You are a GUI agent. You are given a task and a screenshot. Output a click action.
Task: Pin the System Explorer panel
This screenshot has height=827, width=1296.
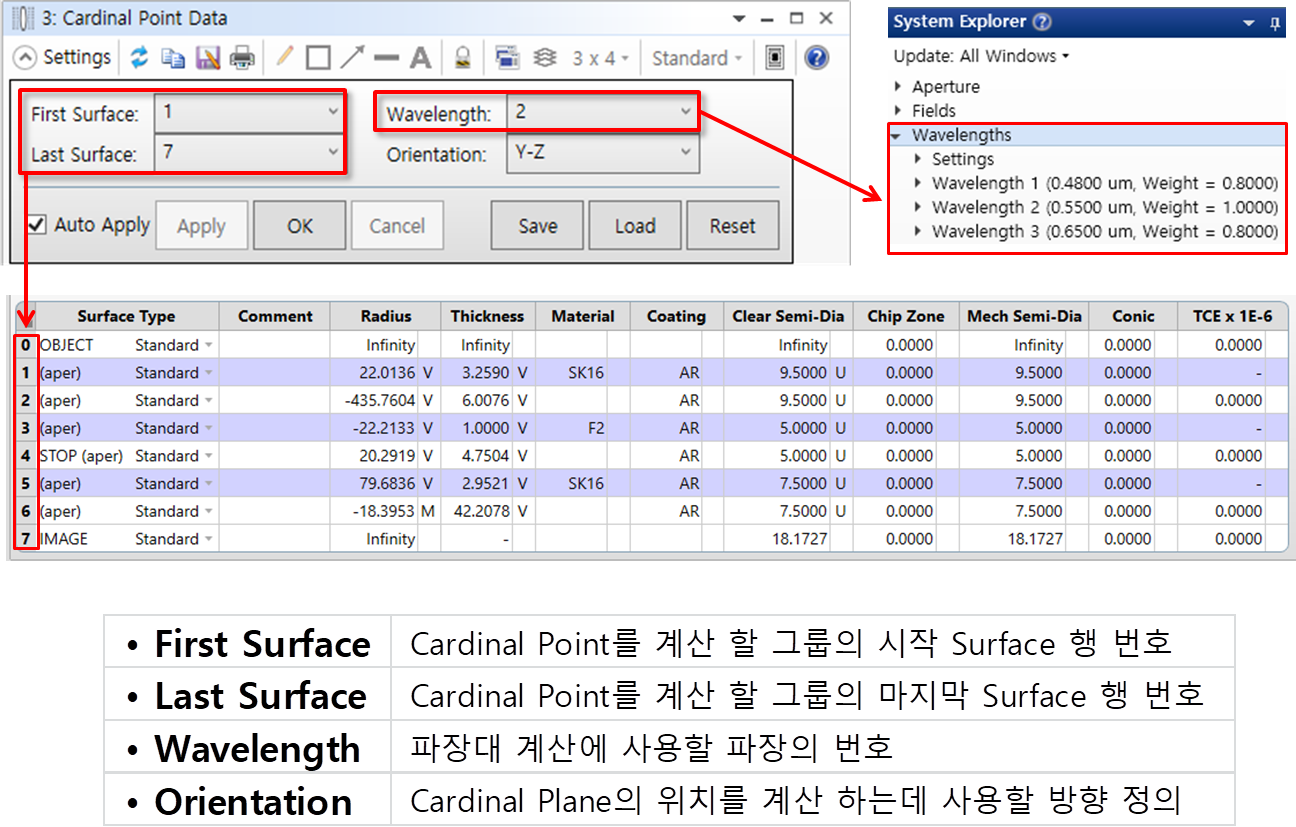[1275, 23]
